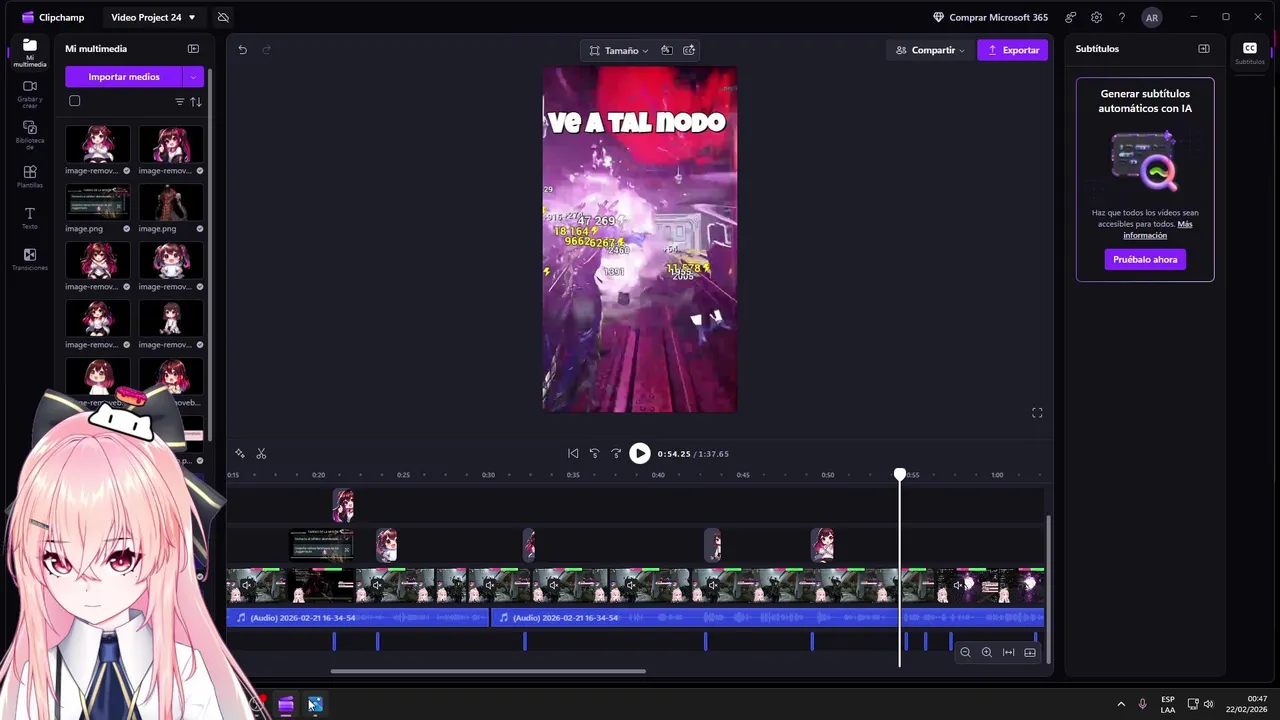The width and height of the screenshot is (1280, 720).
Task: Toggle the timeline layout expand icon
Action: 1030,653
